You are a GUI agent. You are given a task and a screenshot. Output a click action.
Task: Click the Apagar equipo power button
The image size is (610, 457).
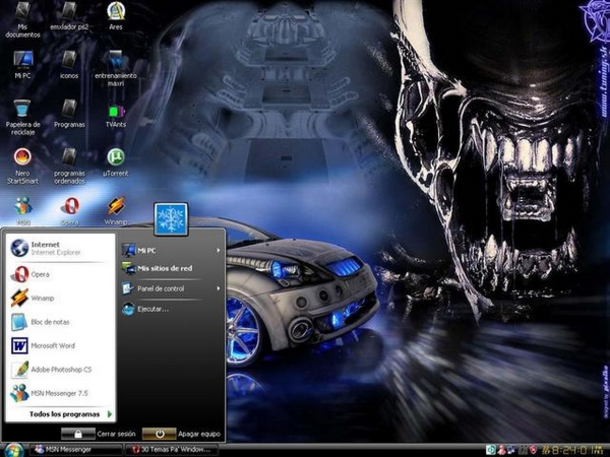tap(159, 433)
